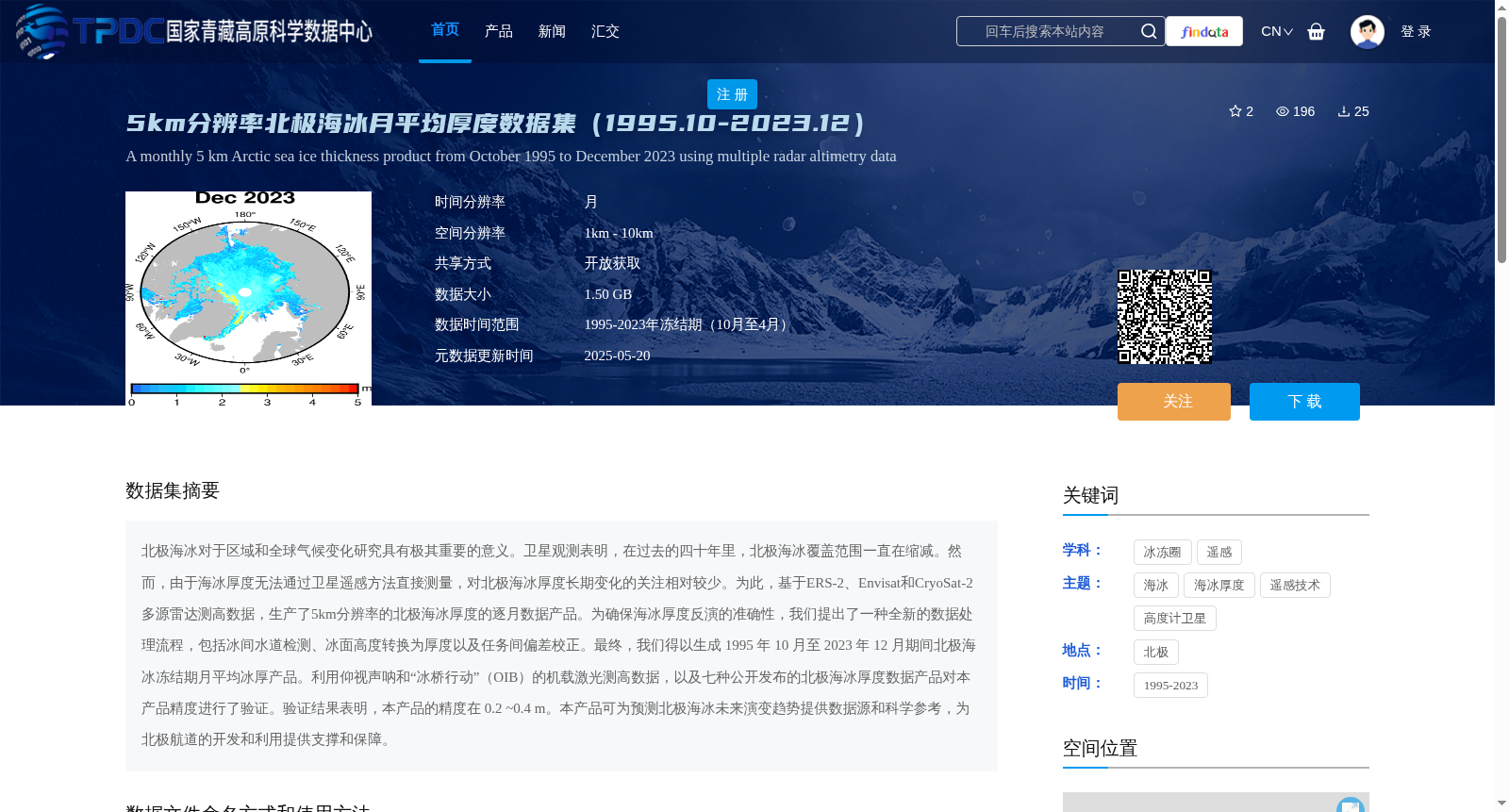Go to the 首页 tab
1509x812 pixels.
click(445, 30)
